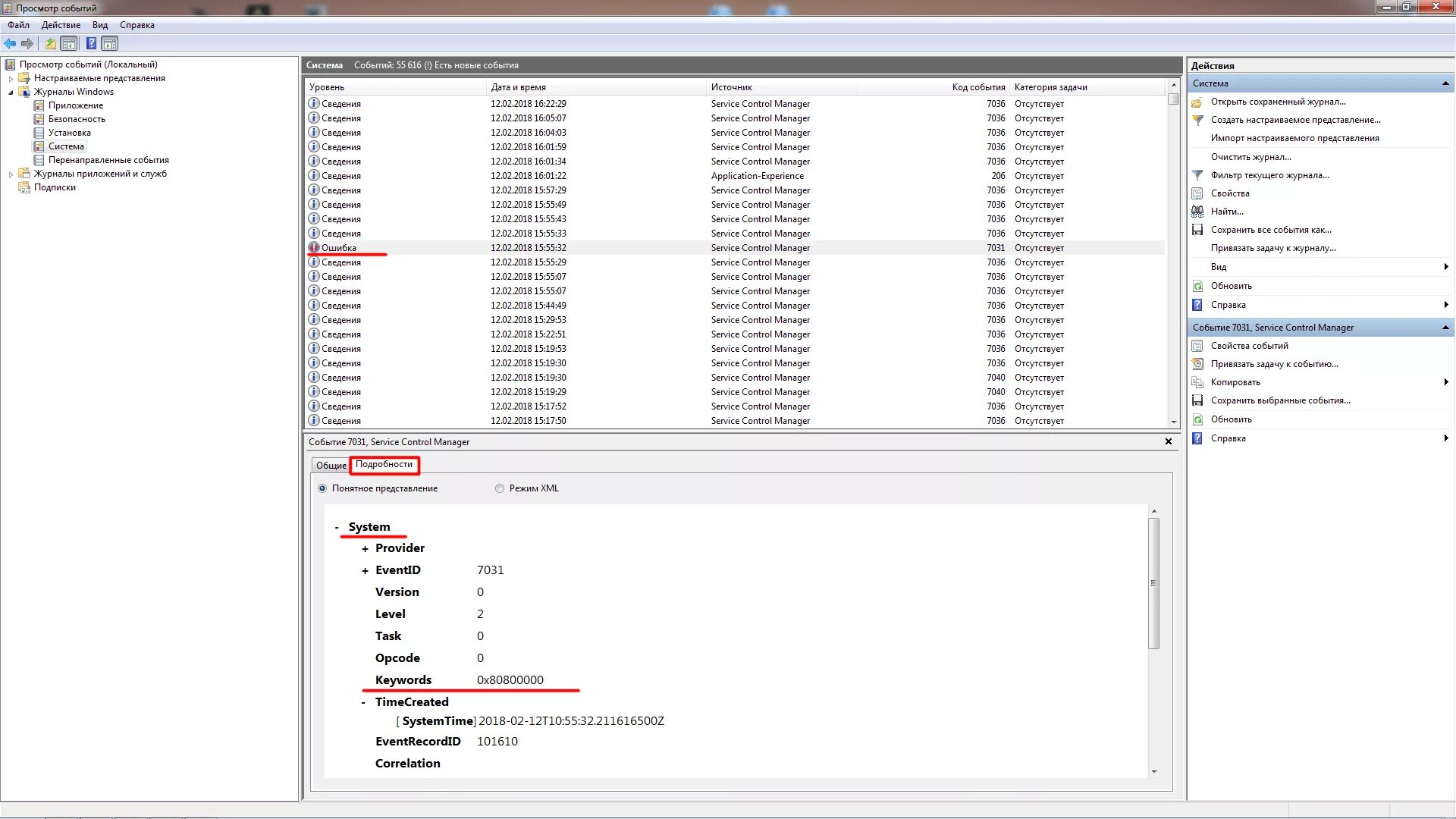This screenshot has height=819, width=1456.
Task: Open the Действие menu
Action: pos(61,25)
